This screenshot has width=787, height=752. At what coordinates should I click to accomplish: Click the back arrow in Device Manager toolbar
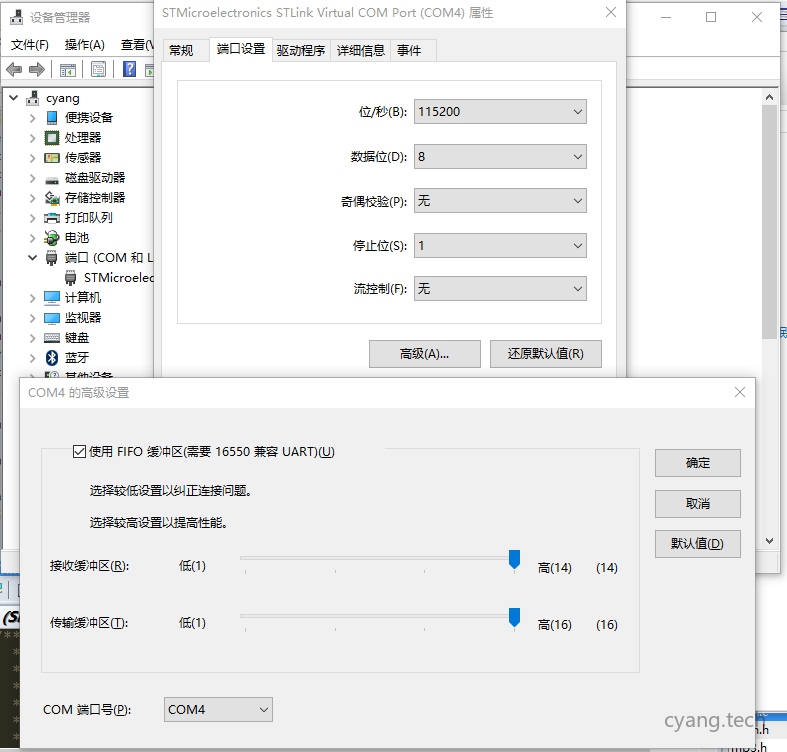pyautogui.click(x=14, y=69)
